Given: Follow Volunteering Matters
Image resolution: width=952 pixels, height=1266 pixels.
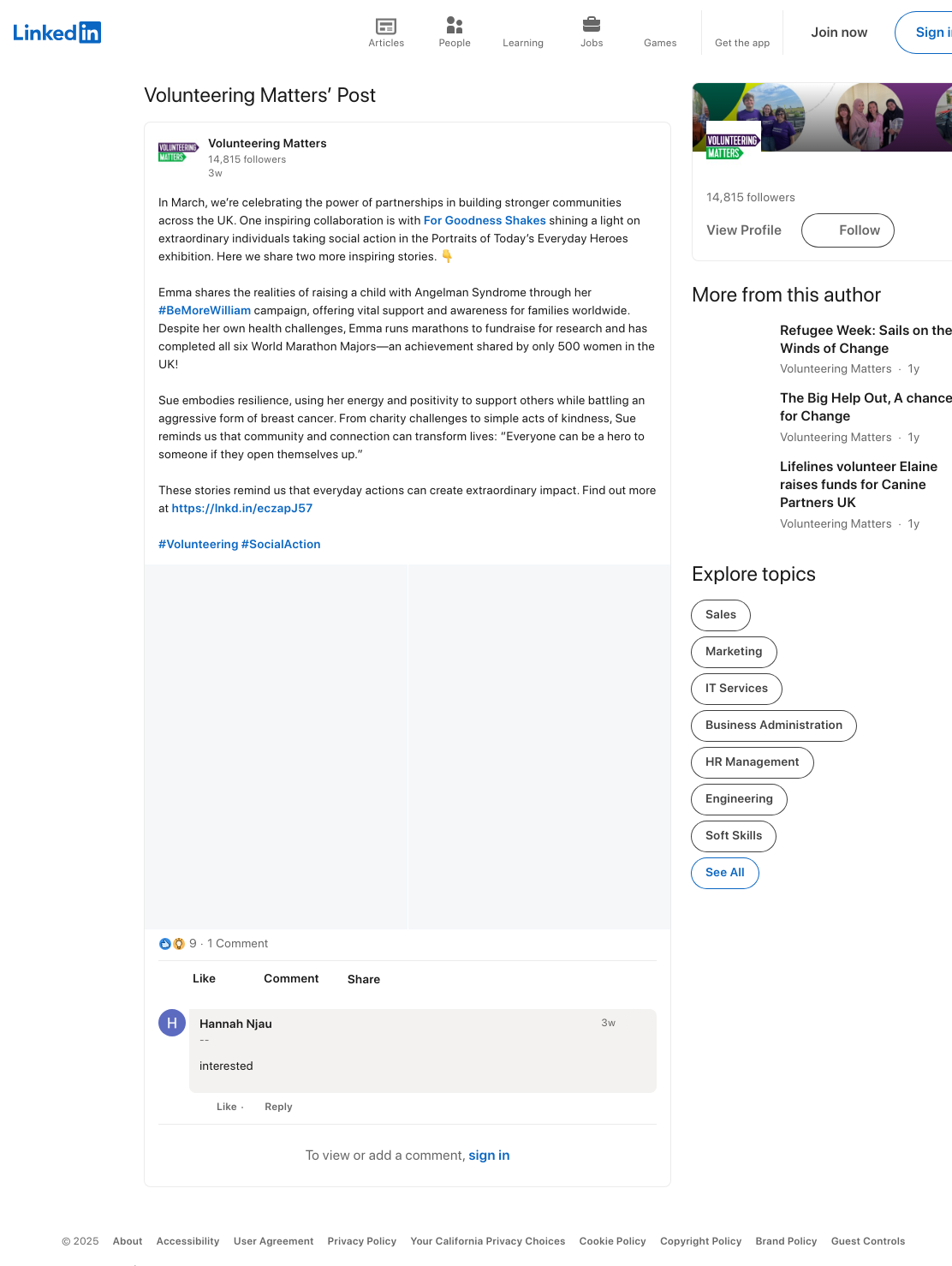Looking at the screenshot, I should tap(848, 230).
